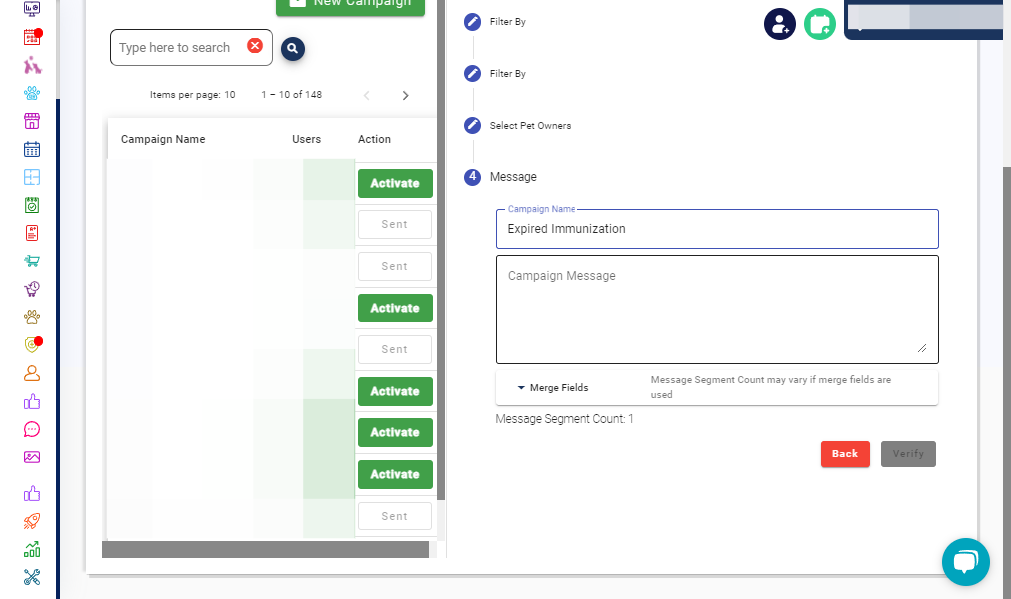Viewport: 1011px width, 599px height.
Task: Click the dark blue add-user icon
Action: pyautogui.click(x=780, y=25)
